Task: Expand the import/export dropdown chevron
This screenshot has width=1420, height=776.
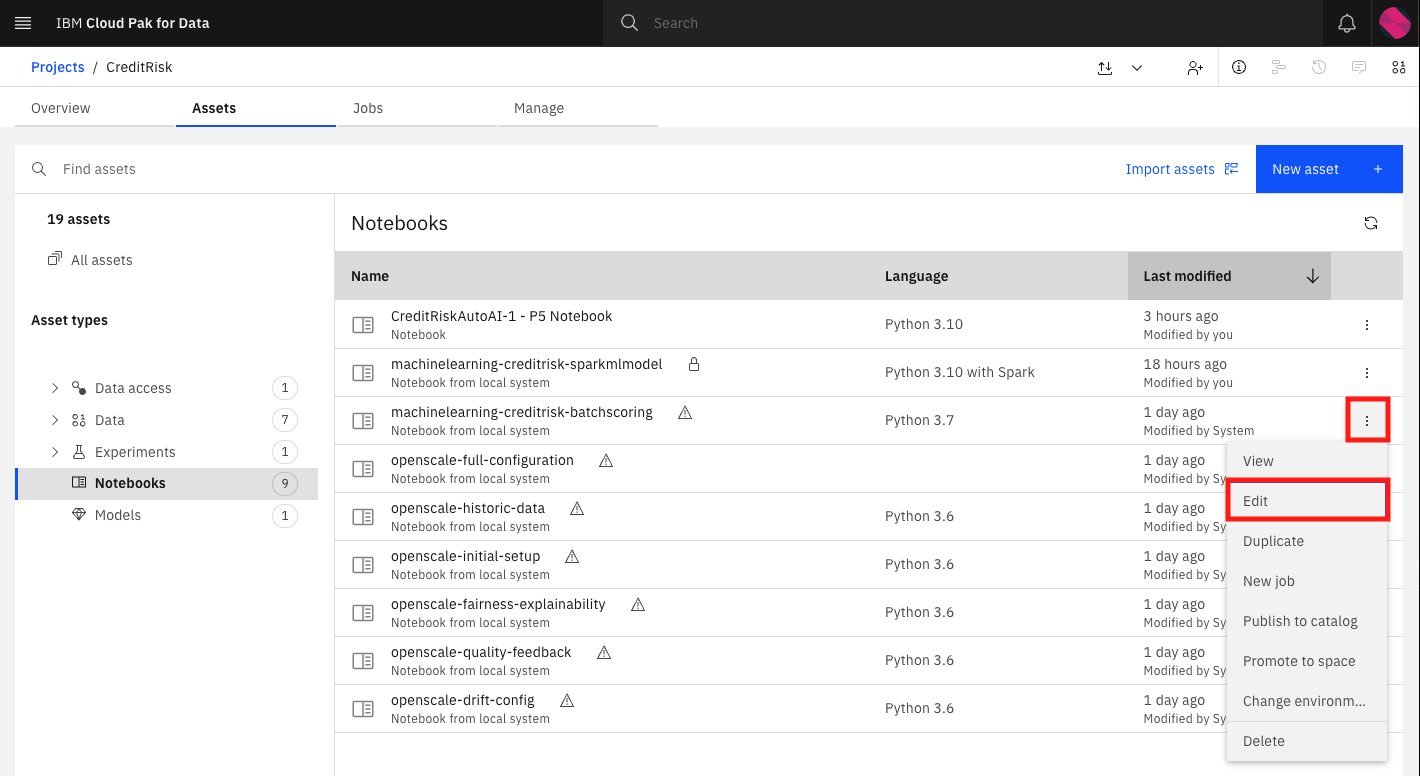Action: point(1137,67)
